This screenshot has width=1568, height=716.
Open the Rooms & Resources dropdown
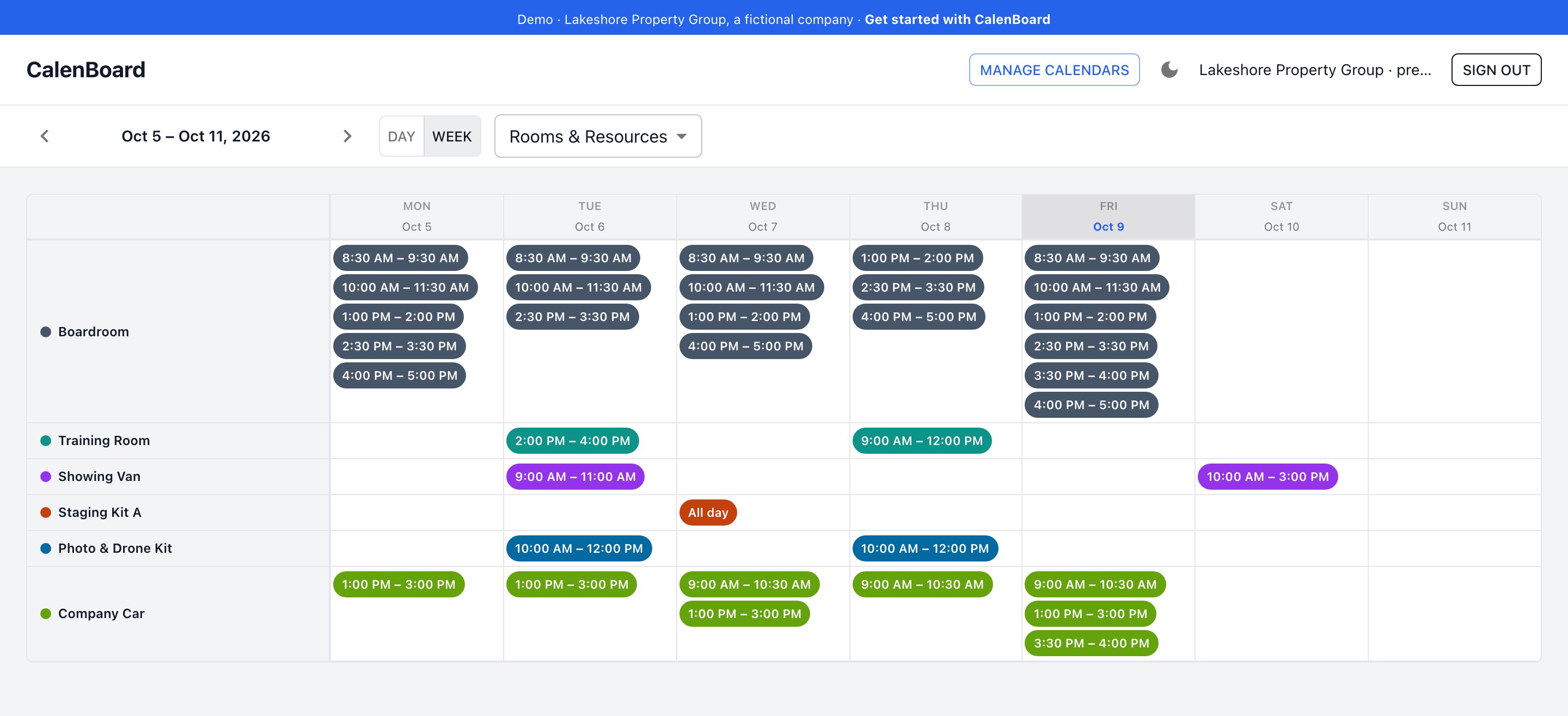click(598, 136)
